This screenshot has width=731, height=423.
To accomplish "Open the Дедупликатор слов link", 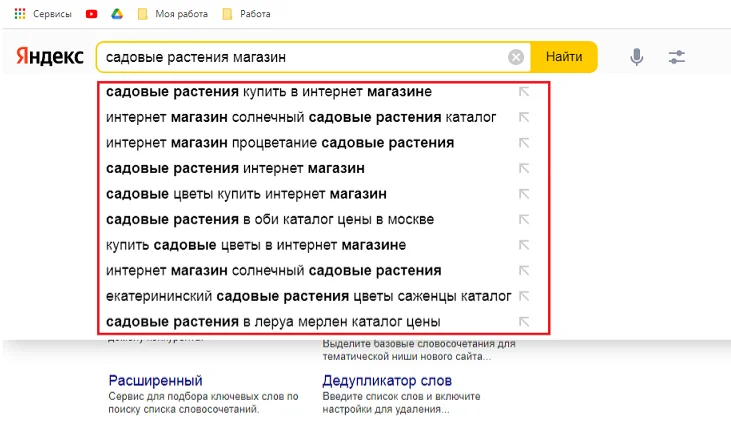I will point(387,381).
